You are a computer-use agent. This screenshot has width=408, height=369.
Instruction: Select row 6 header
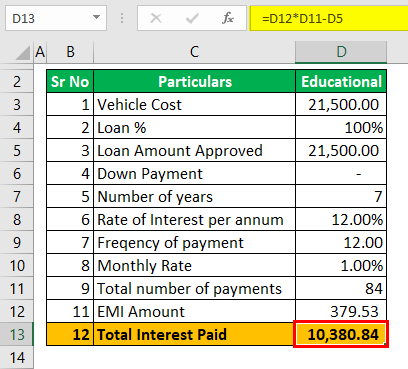coord(17,173)
